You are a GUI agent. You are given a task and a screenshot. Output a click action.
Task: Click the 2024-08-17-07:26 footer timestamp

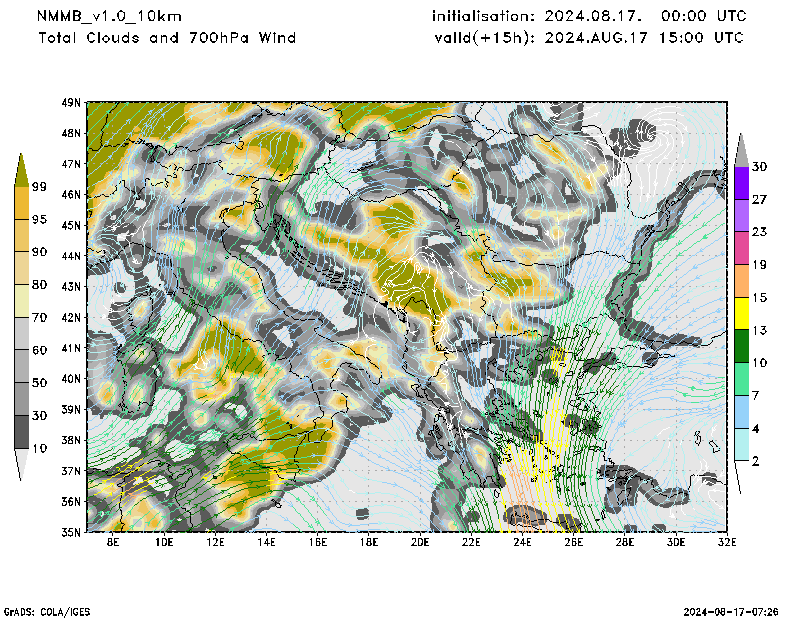tap(736, 610)
